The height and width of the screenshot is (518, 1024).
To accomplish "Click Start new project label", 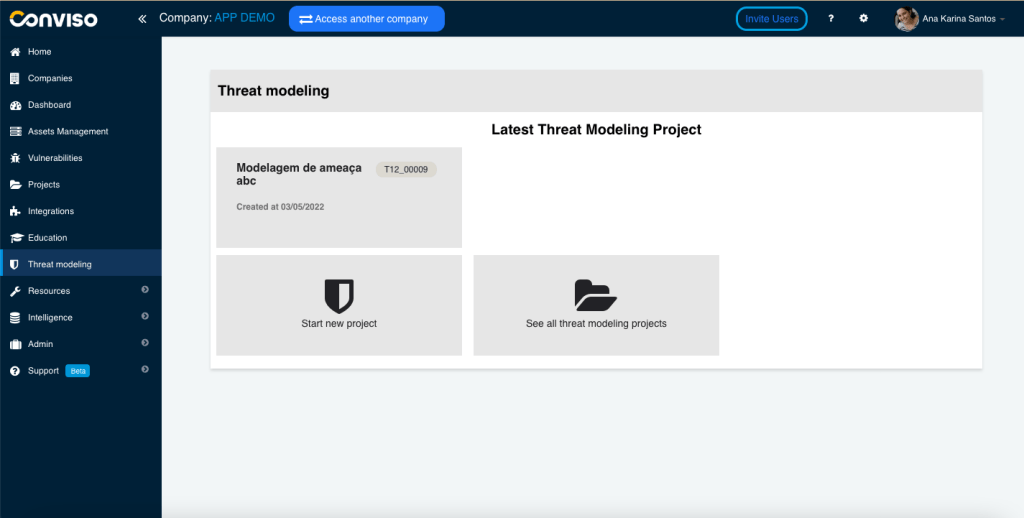I will click(x=339, y=323).
